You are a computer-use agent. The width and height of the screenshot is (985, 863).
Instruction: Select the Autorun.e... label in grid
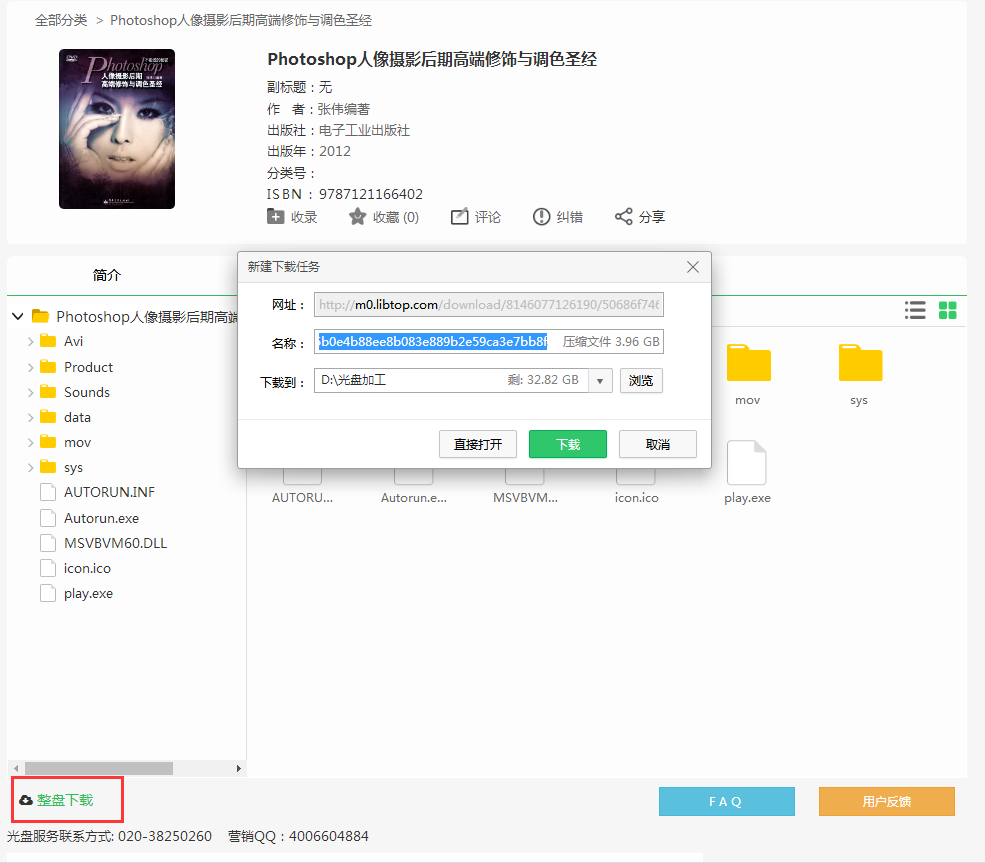(x=414, y=498)
